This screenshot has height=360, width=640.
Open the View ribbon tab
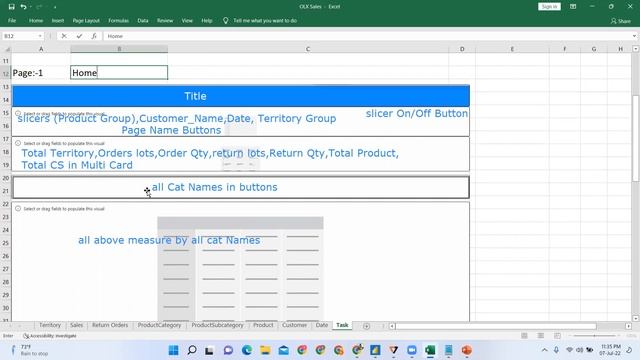(187, 20)
